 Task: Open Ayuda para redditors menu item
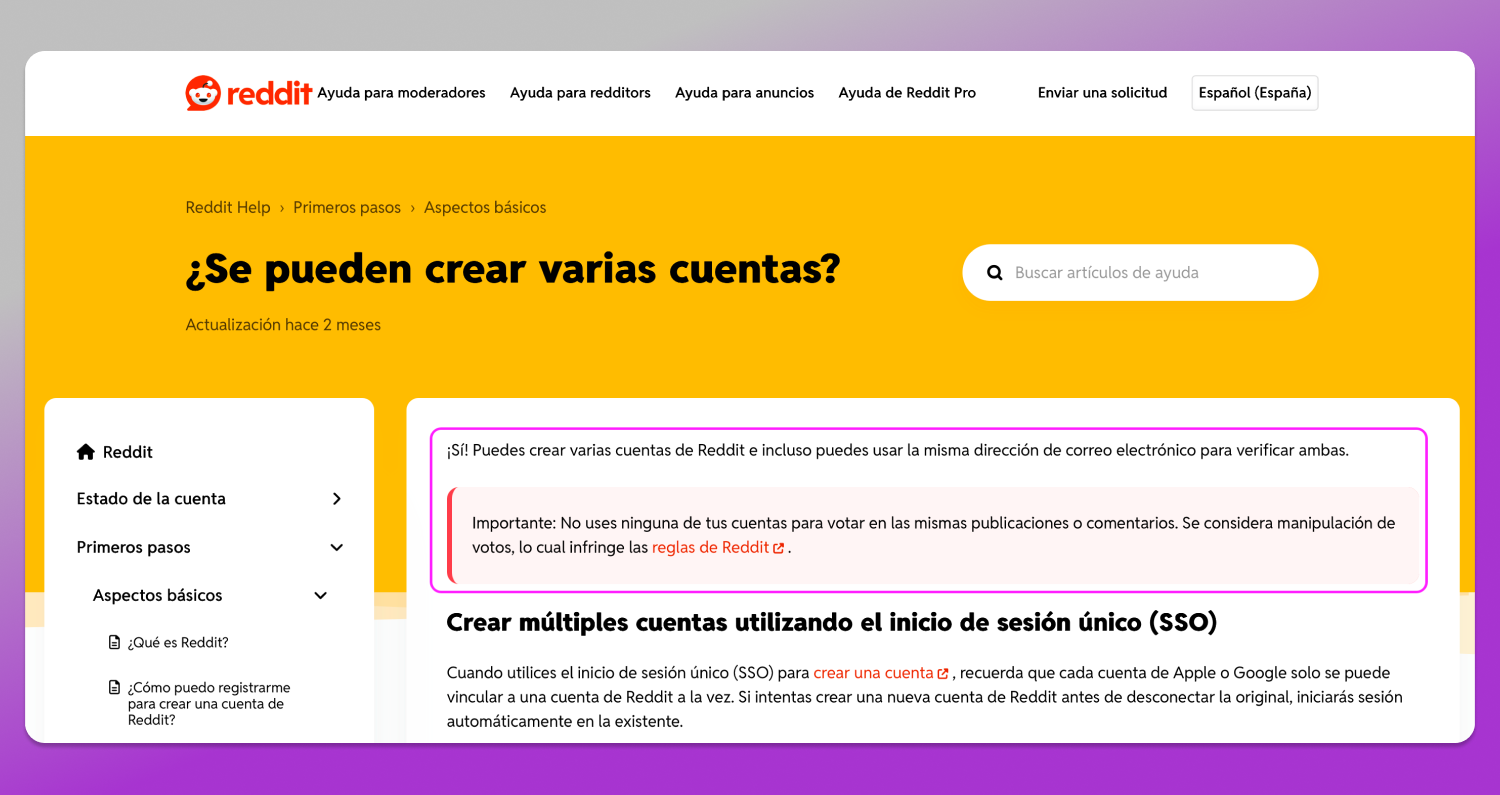pos(580,93)
